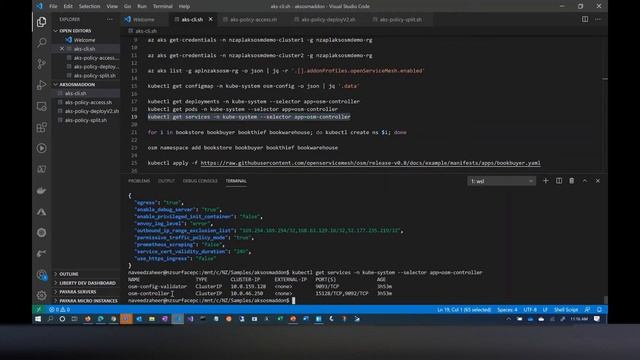The height and width of the screenshot is (360, 640).
Task: Open the File menu
Action: (53, 6)
